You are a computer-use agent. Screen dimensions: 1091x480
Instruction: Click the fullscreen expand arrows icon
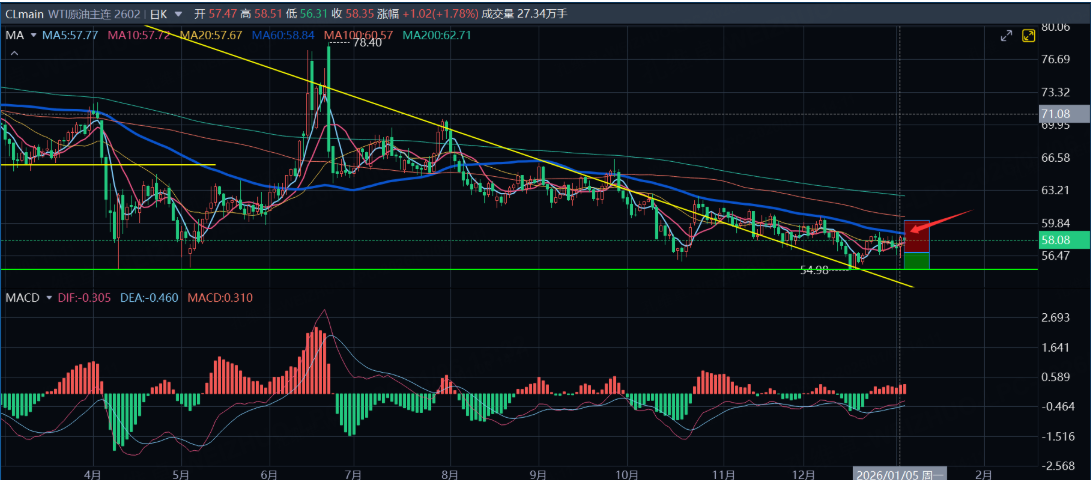[x=1007, y=36]
